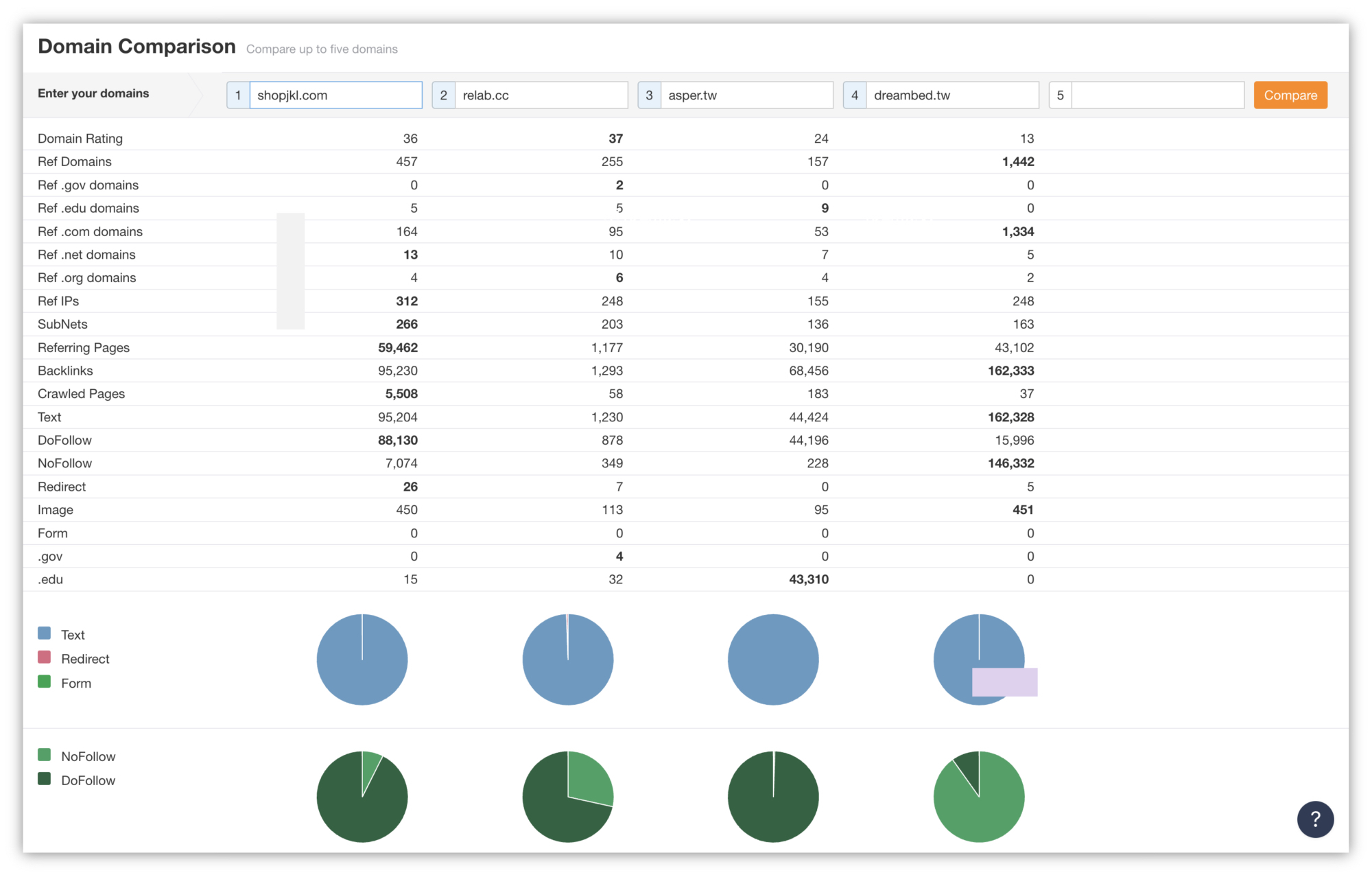Click the green Form legend swatch
Viewport: 1372px width, 875px height.
pyautogui.click(x=45, y=681)
